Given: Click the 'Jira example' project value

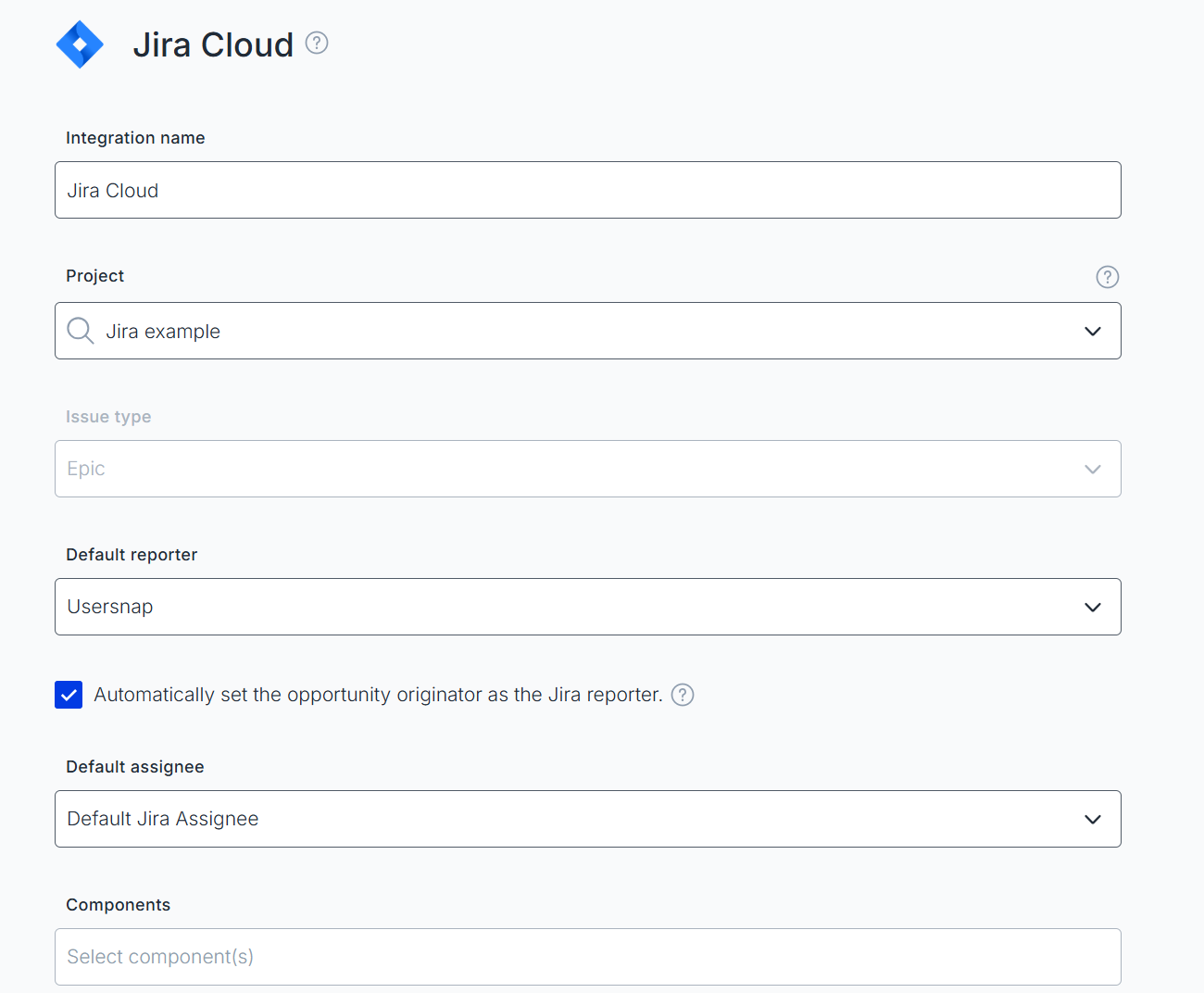Looking at the screenshot, I should [163, 332].
